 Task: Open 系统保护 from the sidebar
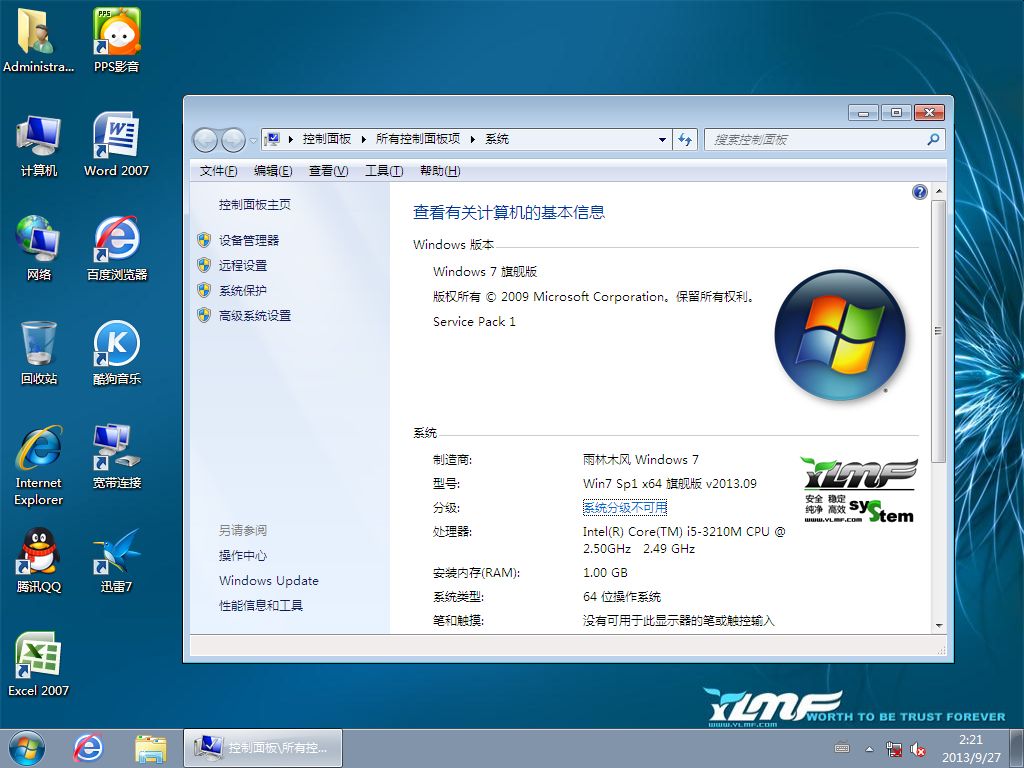pyautogui.click(x=243, y=291)
